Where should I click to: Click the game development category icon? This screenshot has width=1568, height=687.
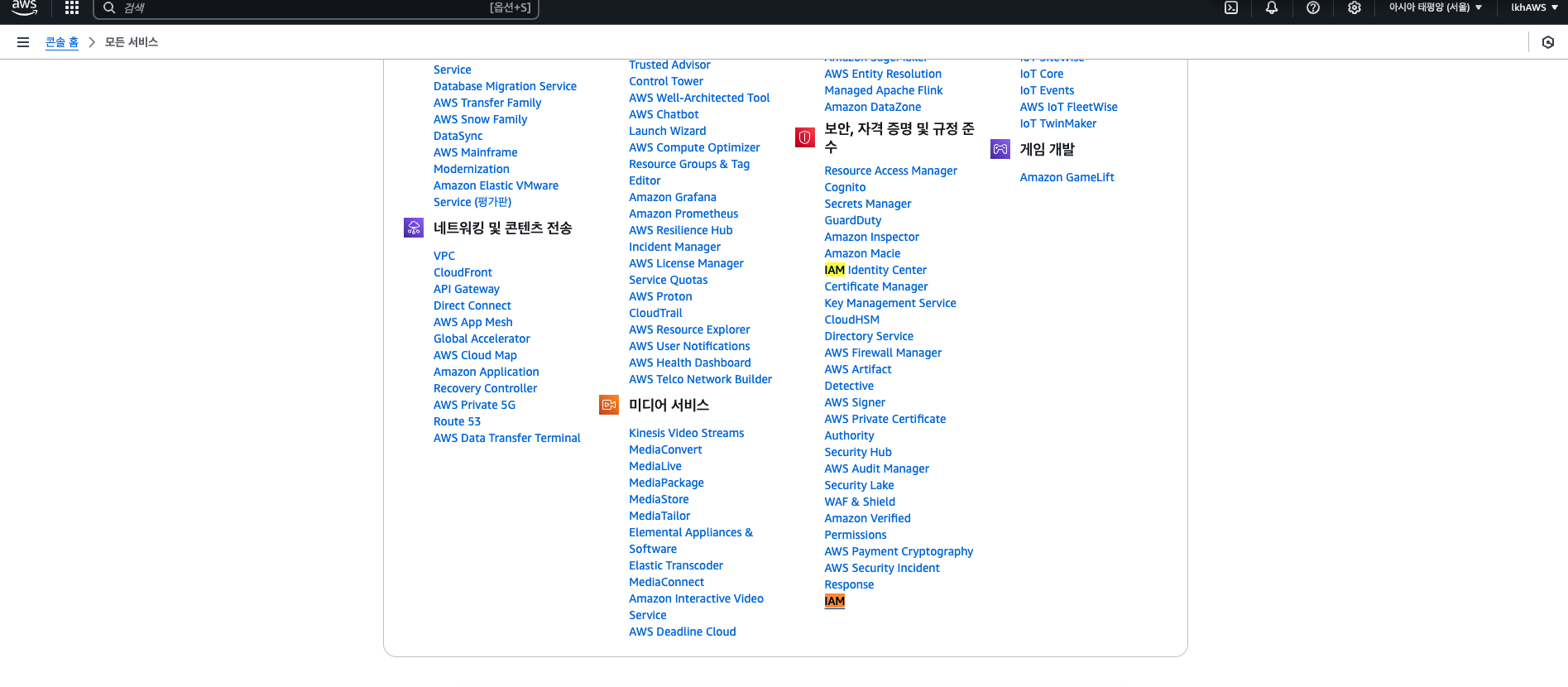click(x=1000, y=149)
